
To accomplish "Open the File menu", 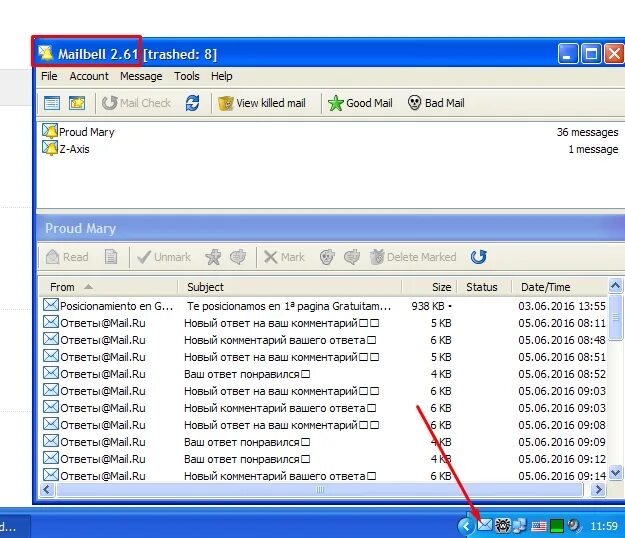I will point(49,76).
